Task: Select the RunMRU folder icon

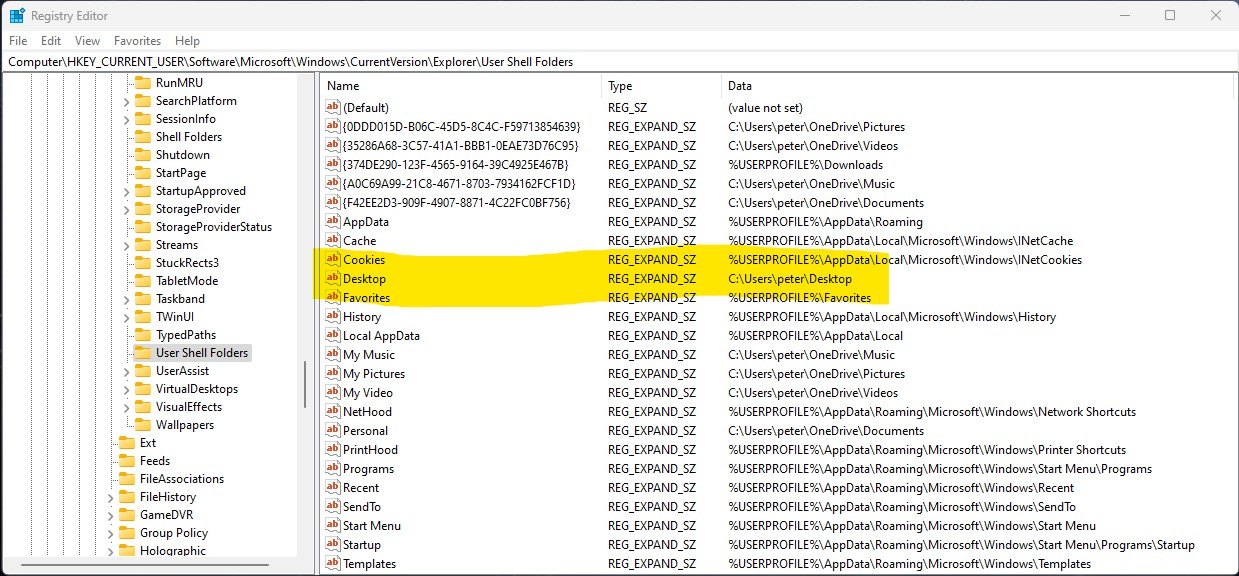Action: (142, 83)
